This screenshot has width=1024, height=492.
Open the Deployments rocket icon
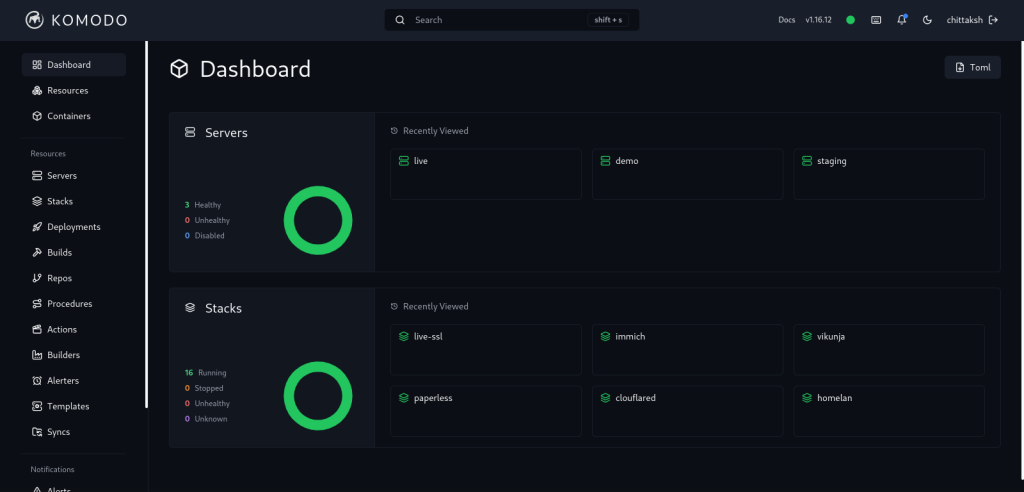coord(37,227)
